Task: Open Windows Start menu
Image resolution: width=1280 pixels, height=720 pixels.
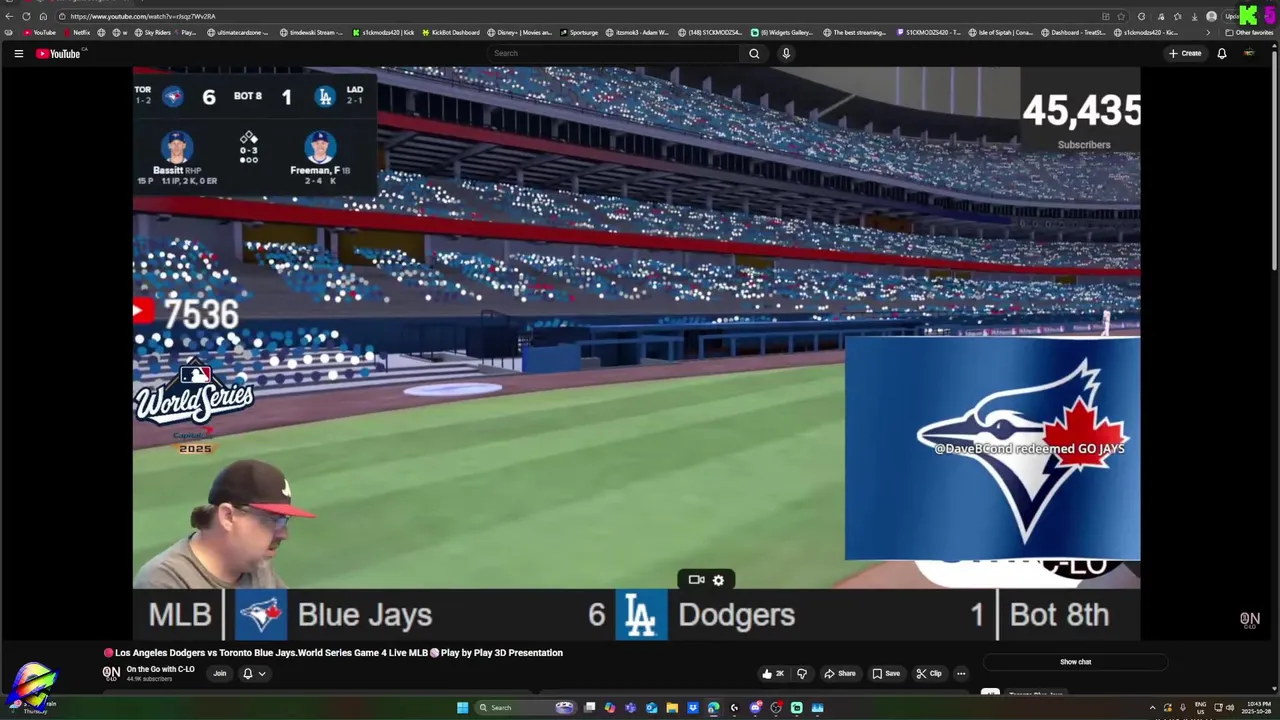Action: point(462,707)
